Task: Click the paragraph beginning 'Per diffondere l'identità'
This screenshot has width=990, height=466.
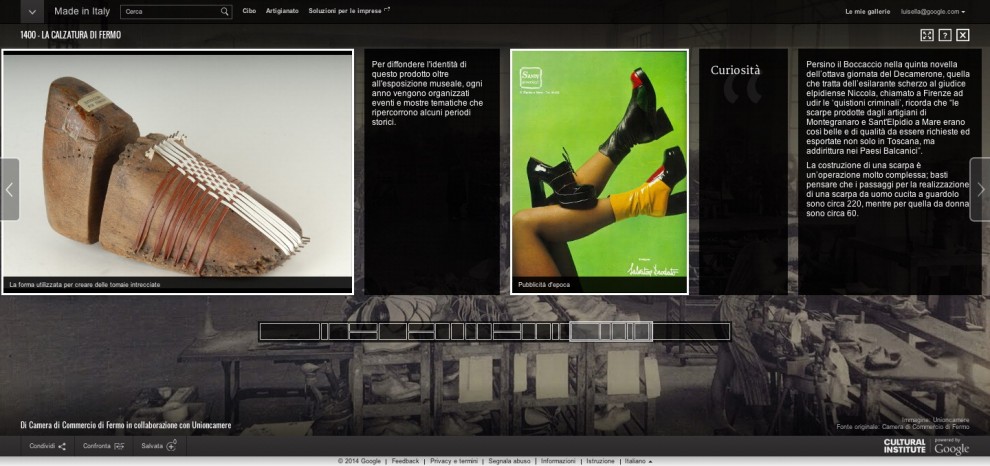Action: [x=427, y=93]
